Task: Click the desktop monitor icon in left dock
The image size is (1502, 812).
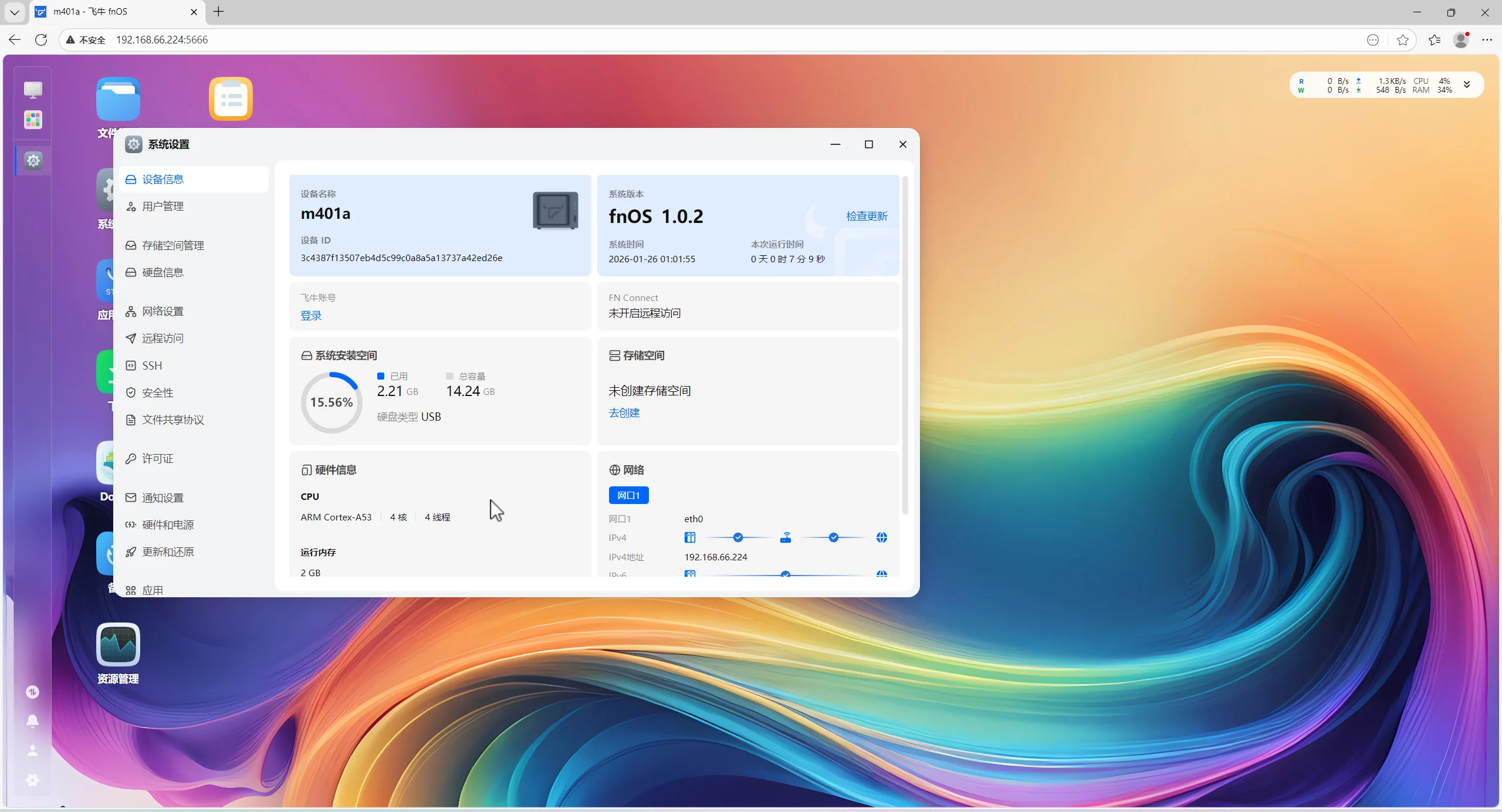Action: point(33,89)
